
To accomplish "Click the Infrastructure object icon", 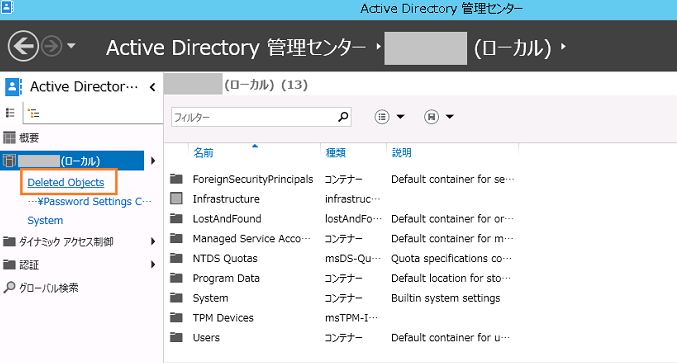I will point(176,199).
